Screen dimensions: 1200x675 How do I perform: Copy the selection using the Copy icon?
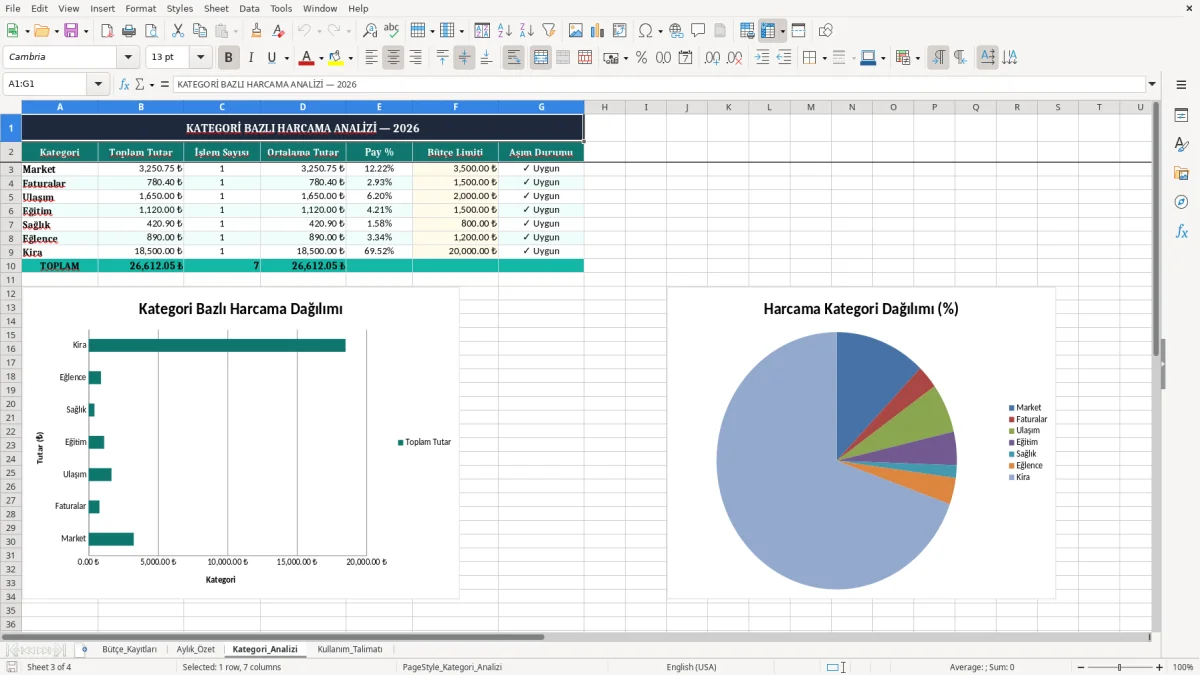click(x=200, y=31)
